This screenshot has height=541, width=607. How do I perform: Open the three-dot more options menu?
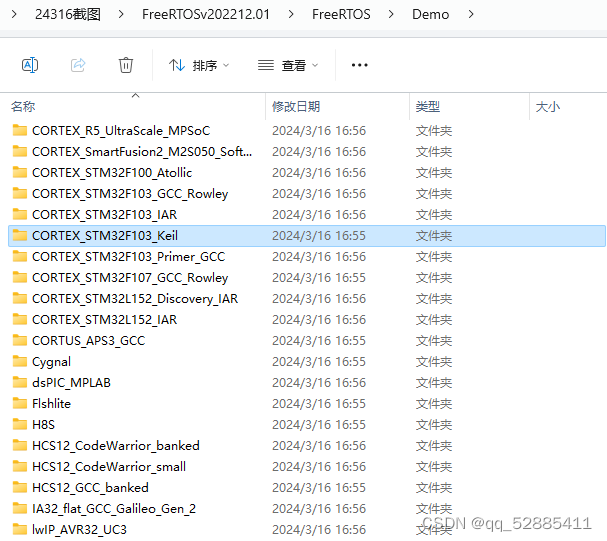click(360, 65)
